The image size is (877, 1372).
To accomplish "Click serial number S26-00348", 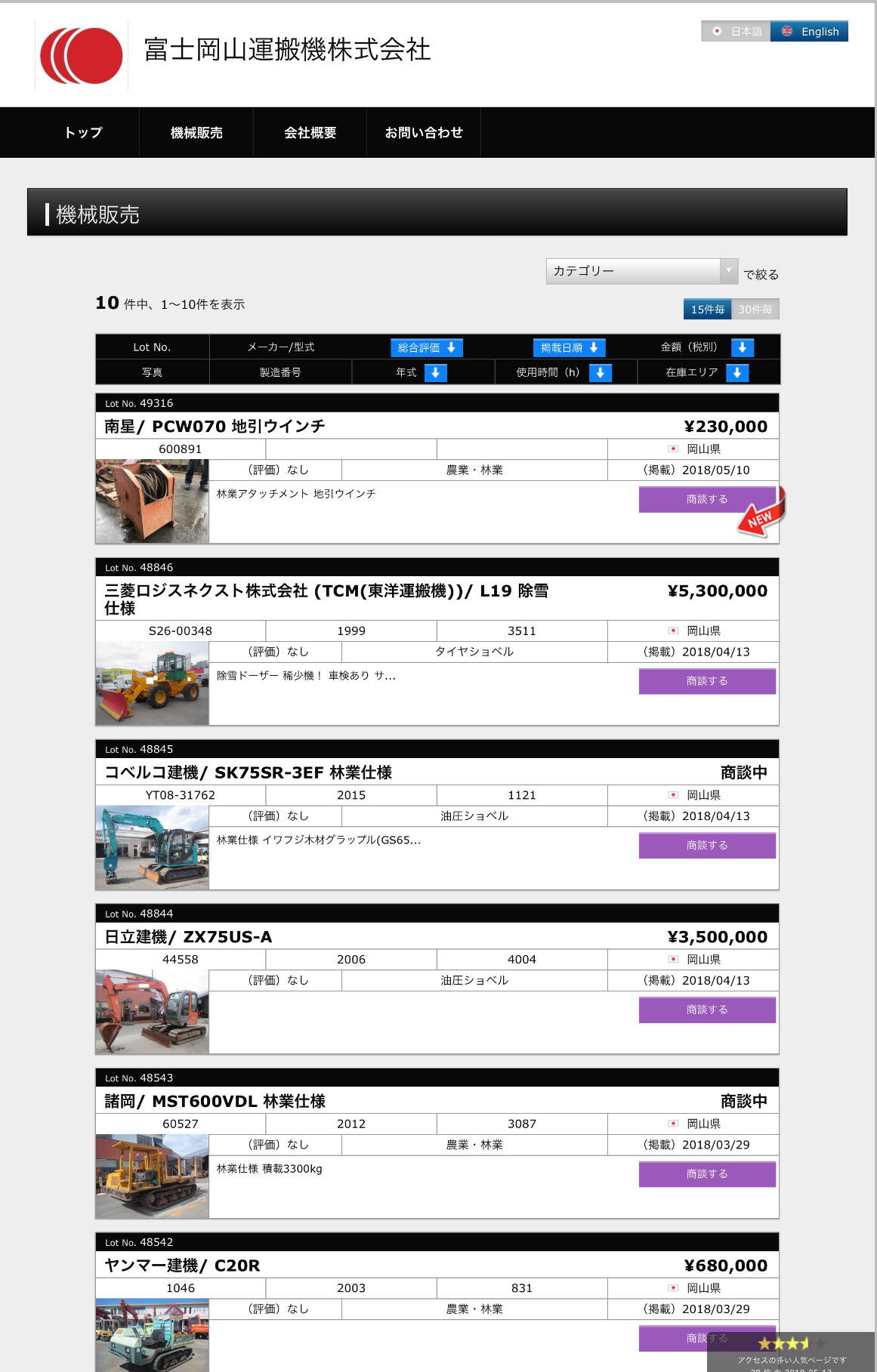I will 181,631.
